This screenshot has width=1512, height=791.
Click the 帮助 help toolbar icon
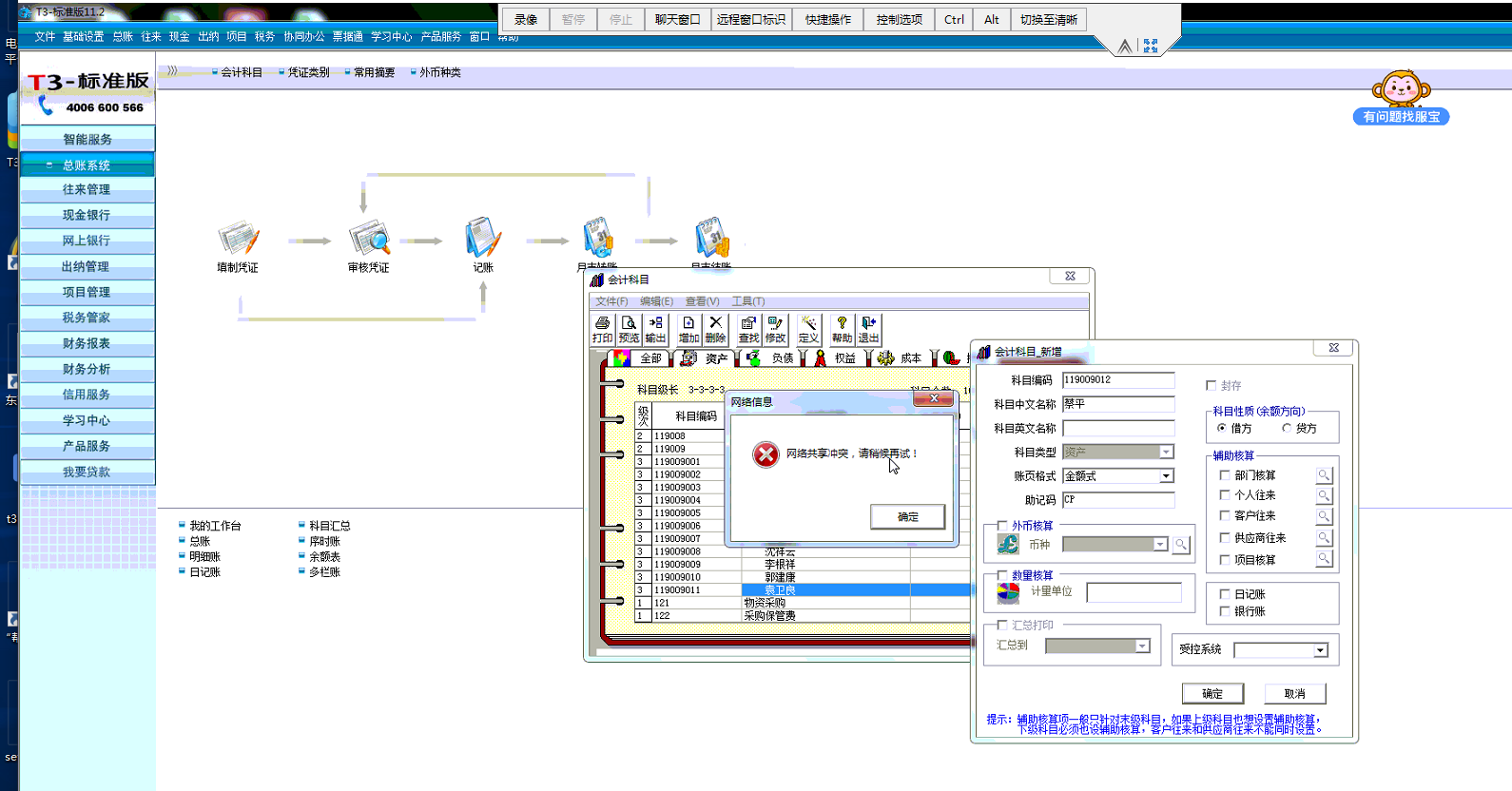tap(842, 329)
